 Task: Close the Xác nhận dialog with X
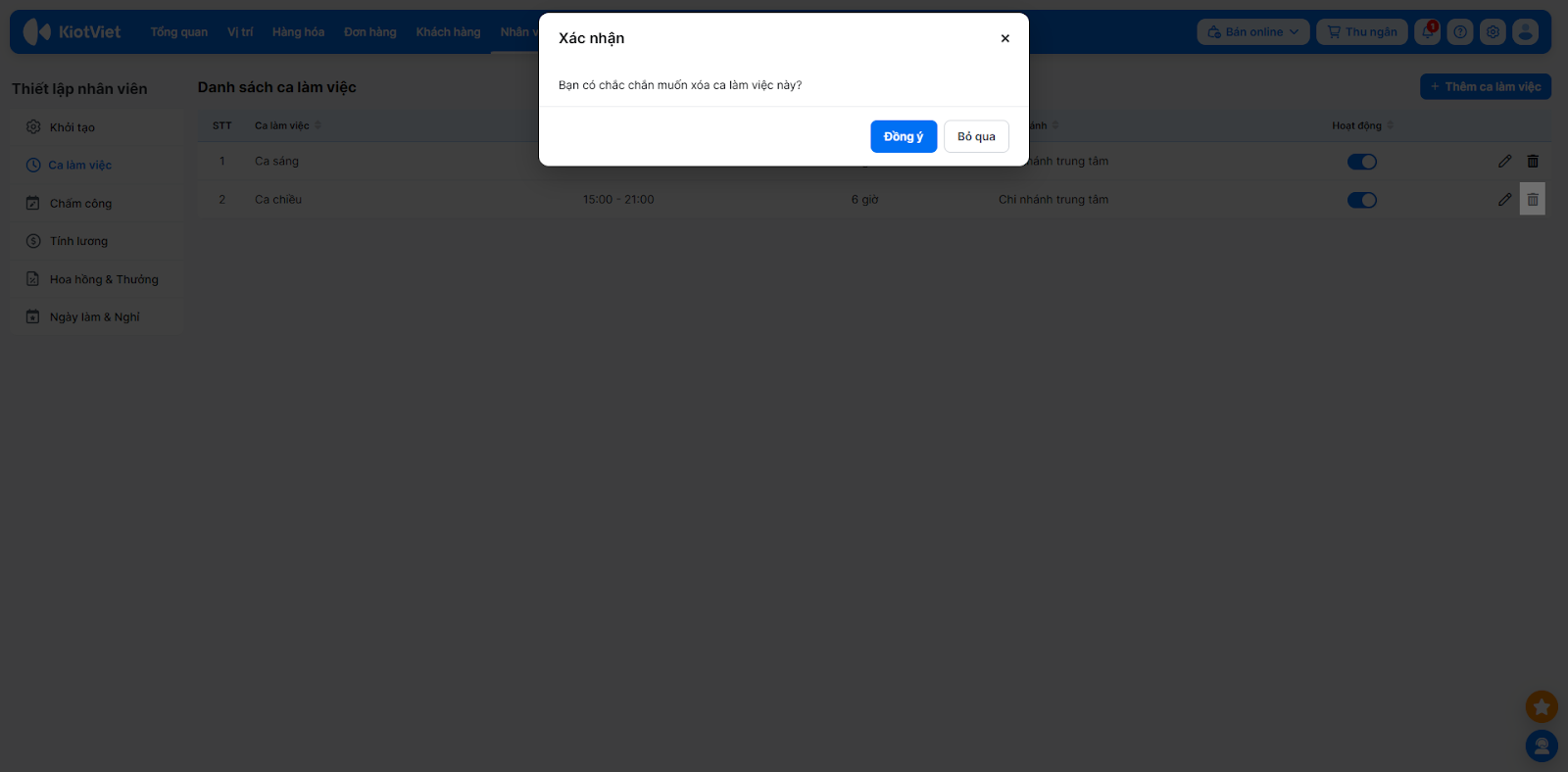tap(1004, 38)
